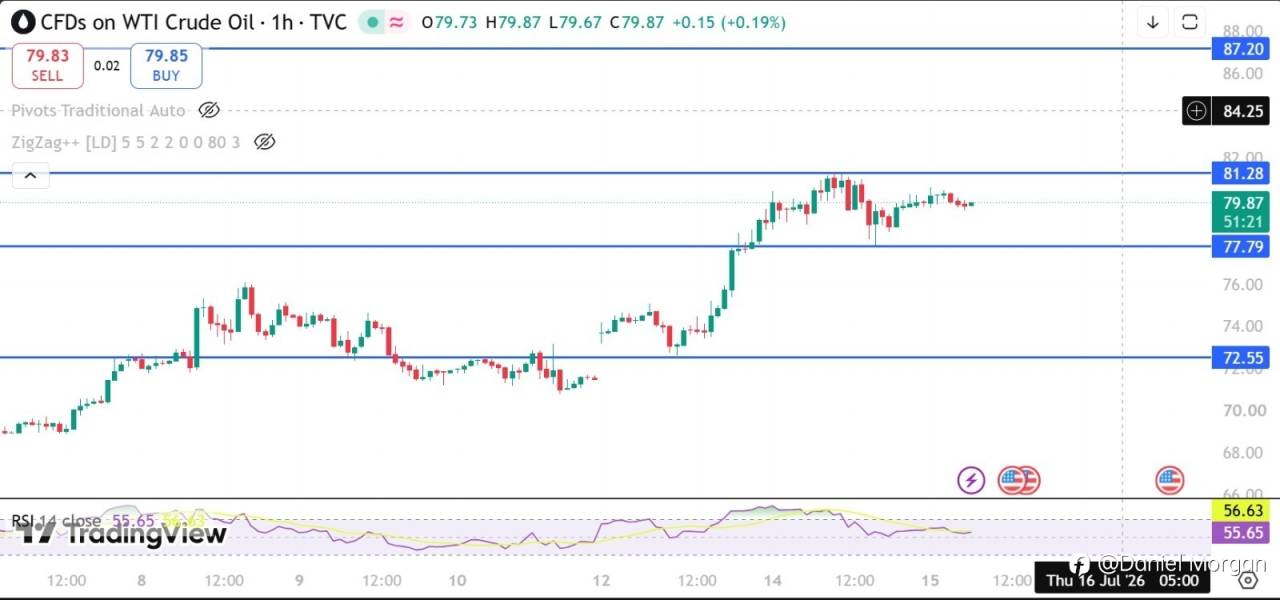The width and height of the screenshot is (1280, 600).
Task: Click the BUY 79.85 button
Action: [x=166, y=66]
